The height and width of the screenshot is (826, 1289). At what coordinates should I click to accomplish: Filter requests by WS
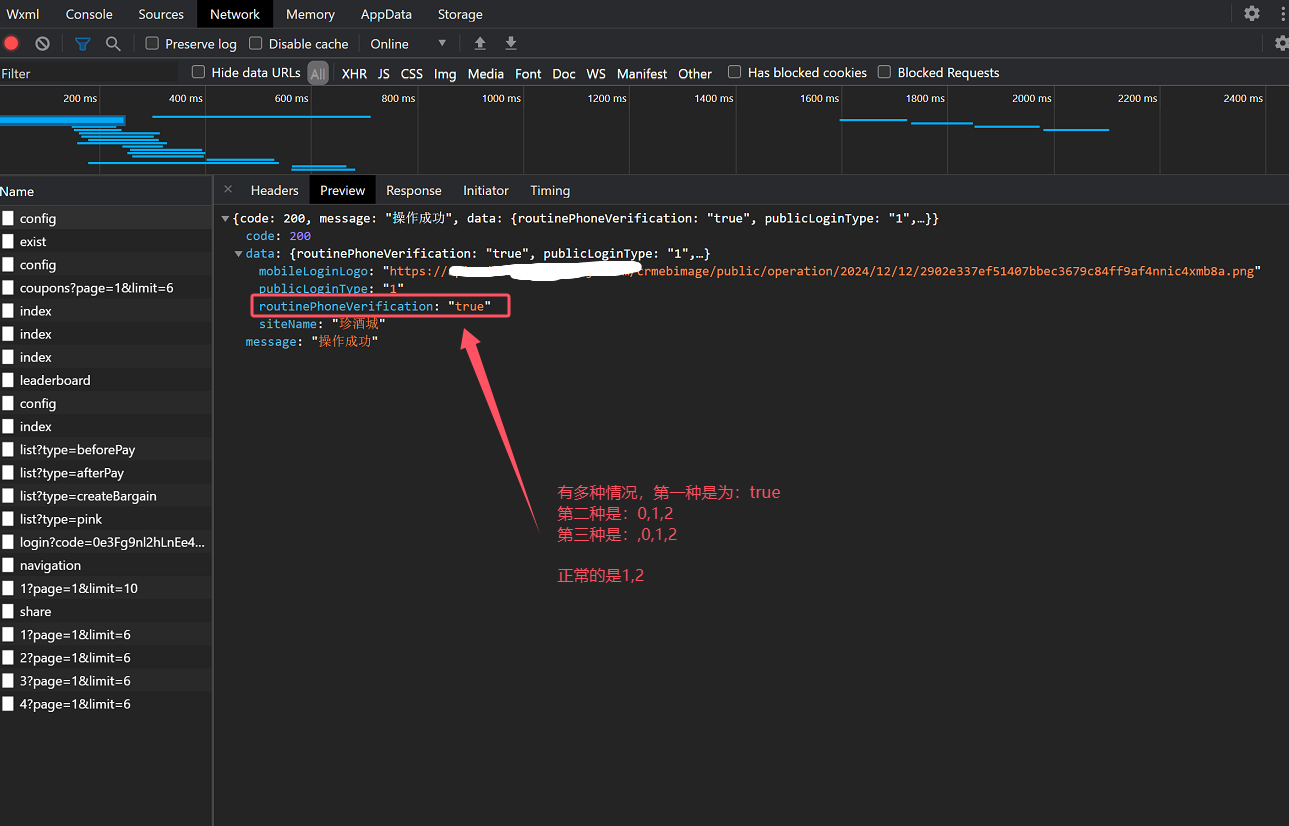[596, 73]
